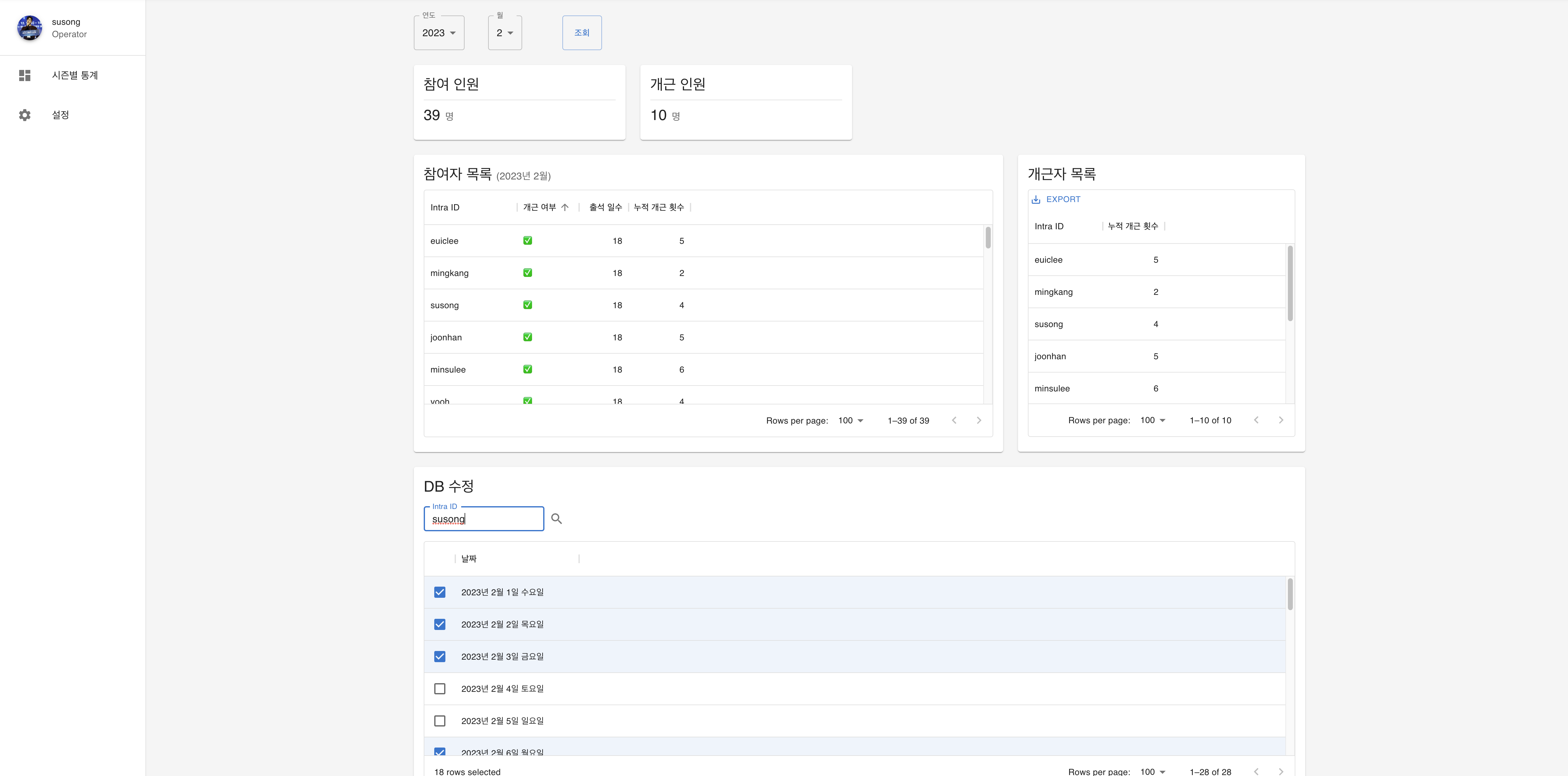Click the magnifier search icon beside Intra ID
1568x776 pixels.
(x=556, y=519)
